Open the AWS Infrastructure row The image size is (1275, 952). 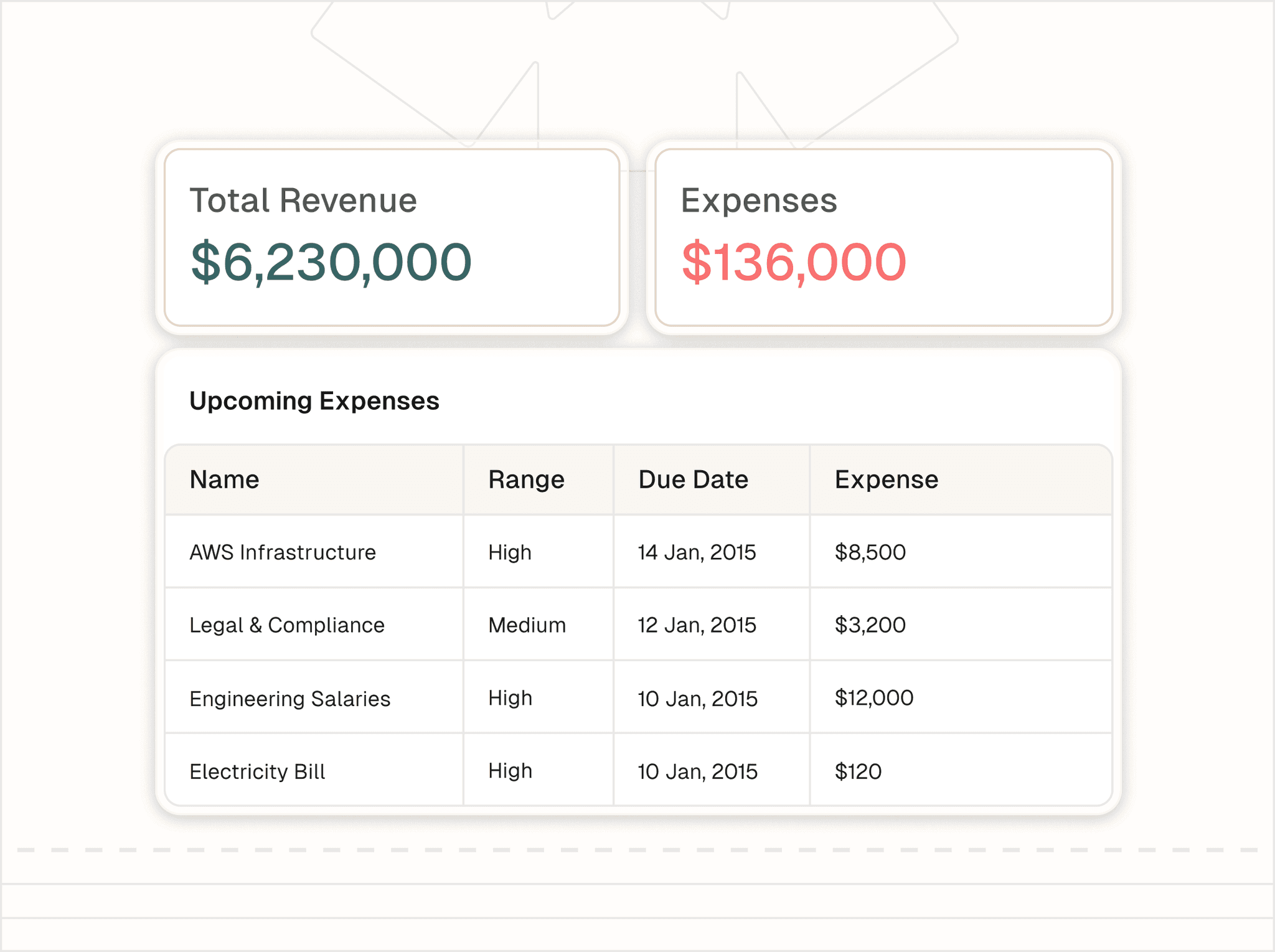pos(283,552)
